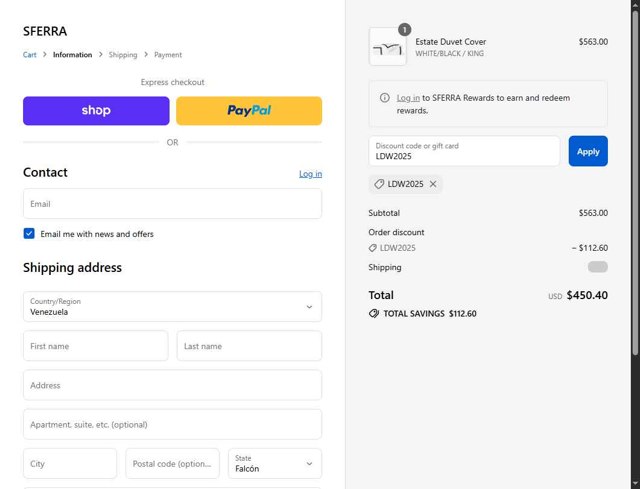
Task: Focus the First name field
Action: (x=96, y=346)
